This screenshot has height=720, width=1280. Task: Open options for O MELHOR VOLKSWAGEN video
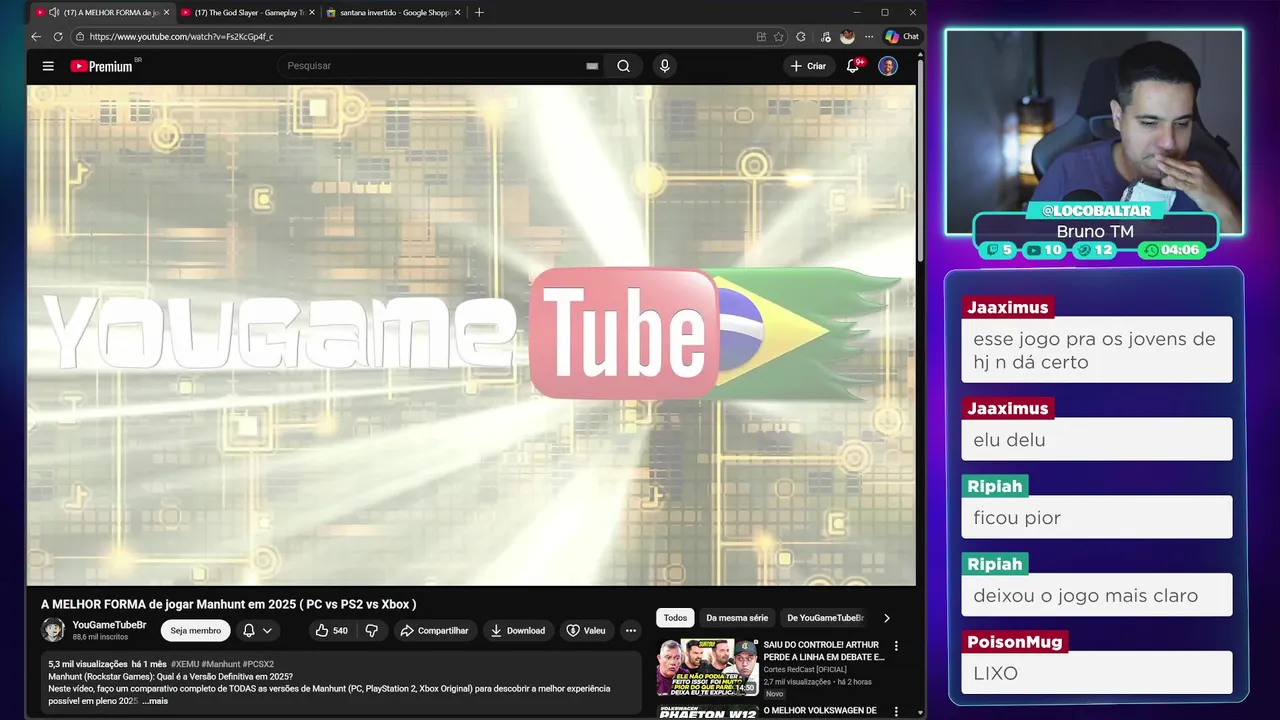896,712
